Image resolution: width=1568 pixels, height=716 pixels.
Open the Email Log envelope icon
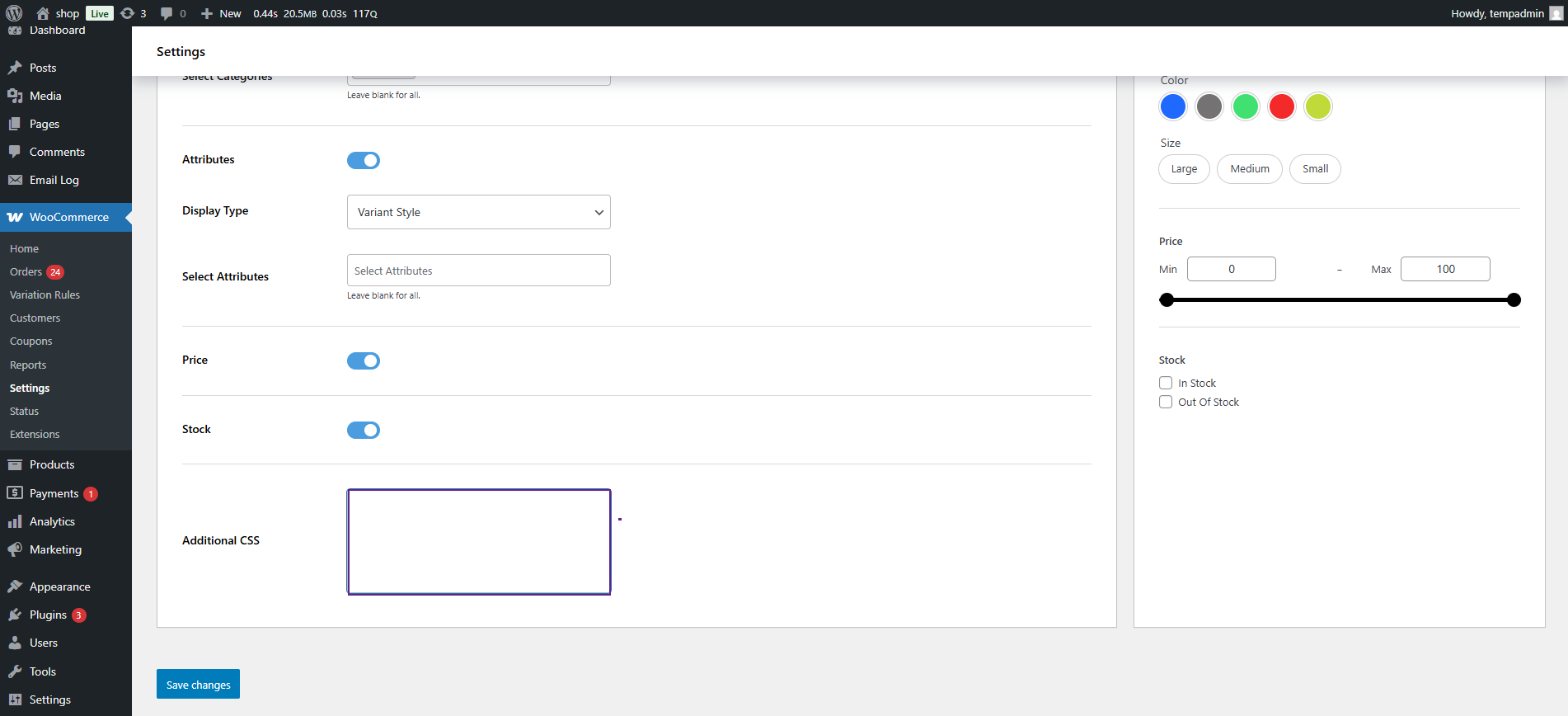15,180
